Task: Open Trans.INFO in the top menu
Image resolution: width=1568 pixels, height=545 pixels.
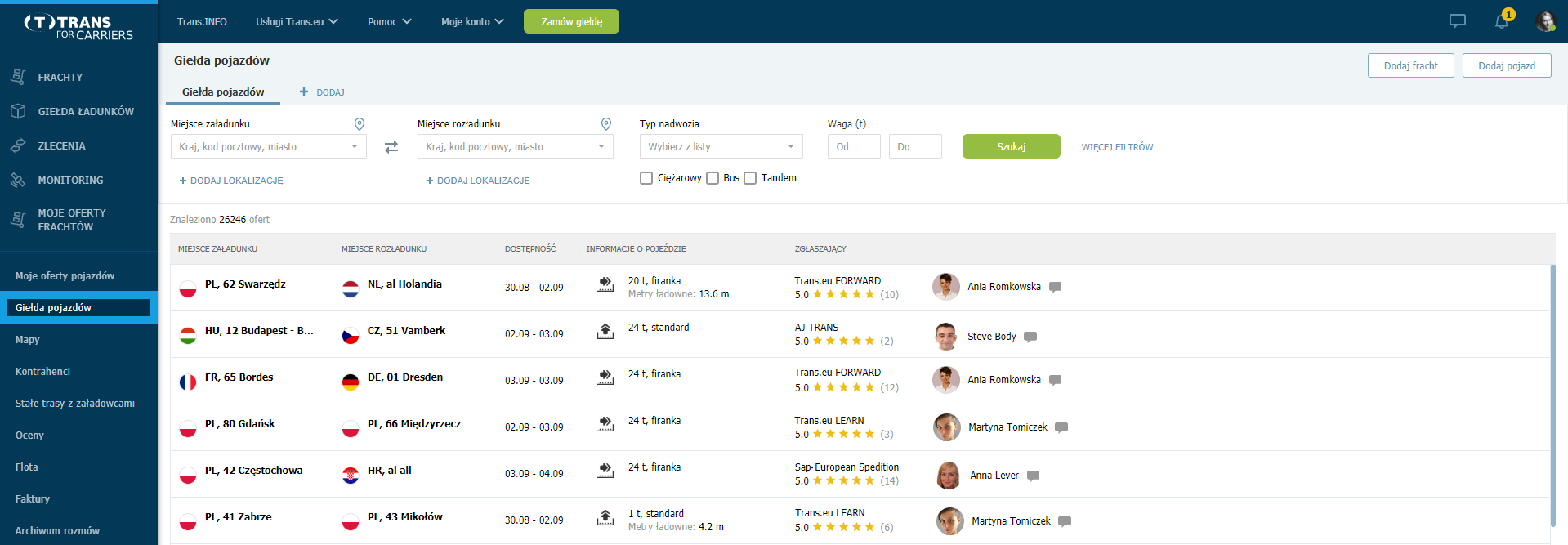Action: click(x=202, y=22)
